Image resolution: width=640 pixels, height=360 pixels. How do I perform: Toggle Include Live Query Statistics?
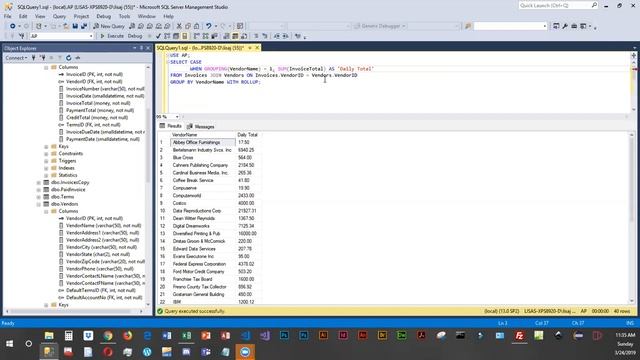tap(205, 36)
